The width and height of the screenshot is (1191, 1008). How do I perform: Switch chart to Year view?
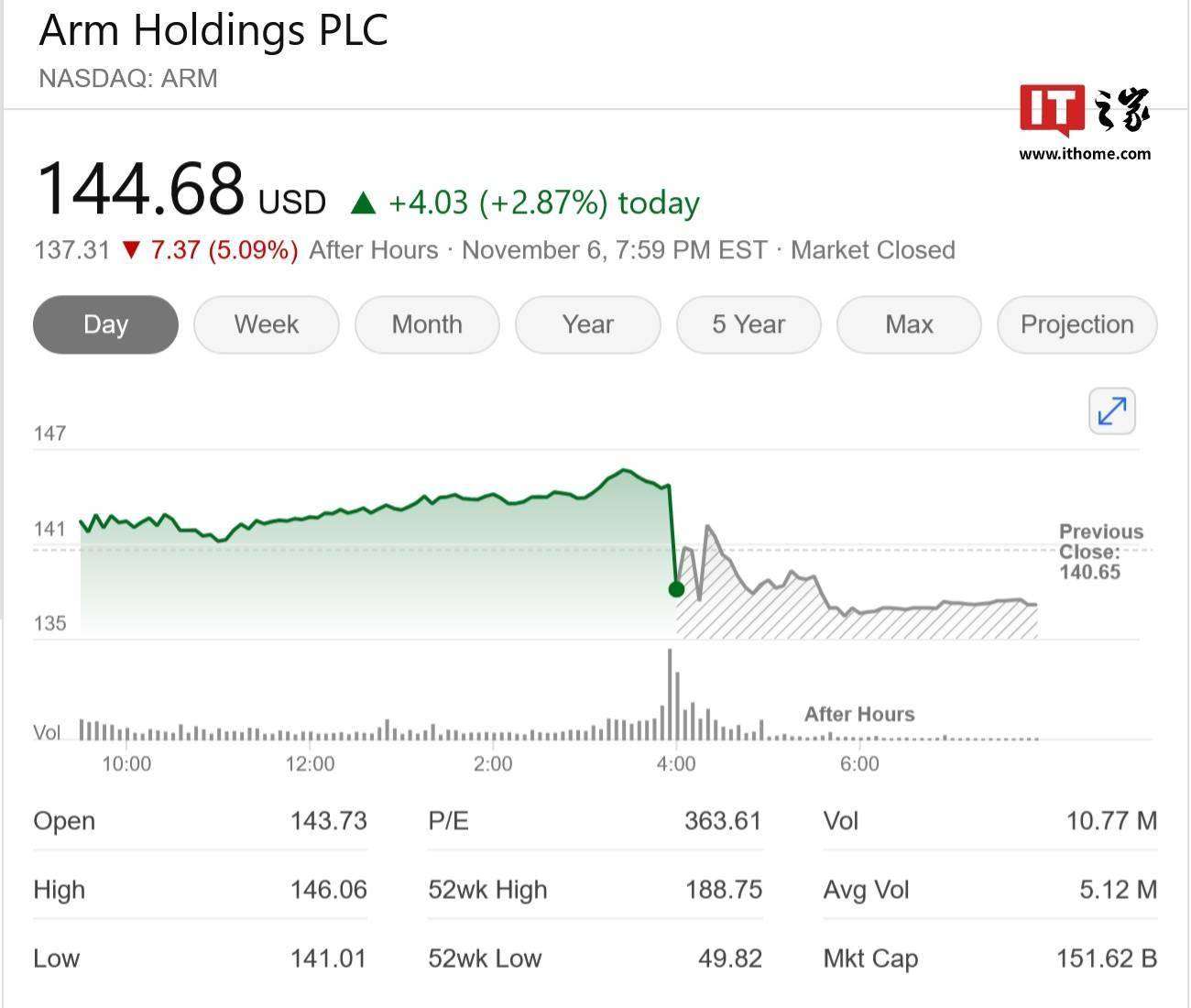pos(587,324)
